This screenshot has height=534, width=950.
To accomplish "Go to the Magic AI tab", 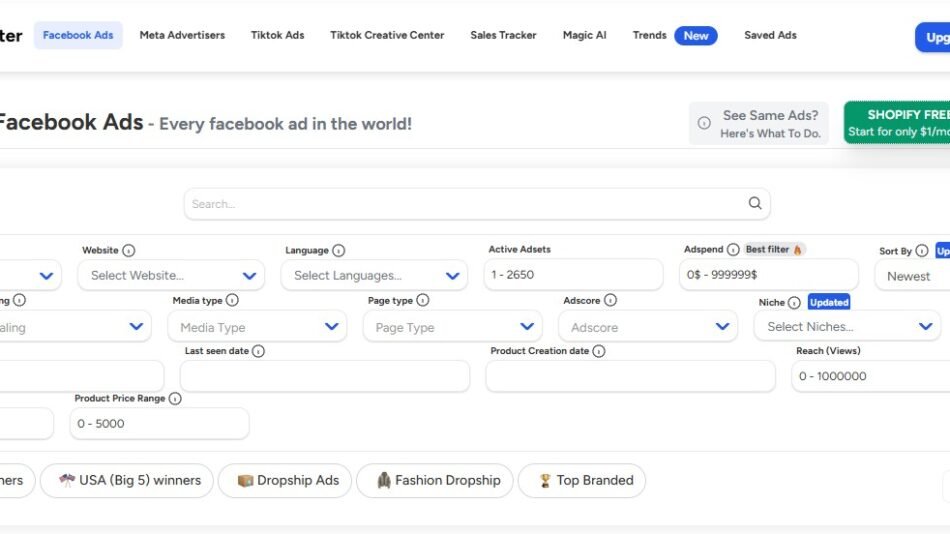I will pyautogui.click(x=584, y=35).
